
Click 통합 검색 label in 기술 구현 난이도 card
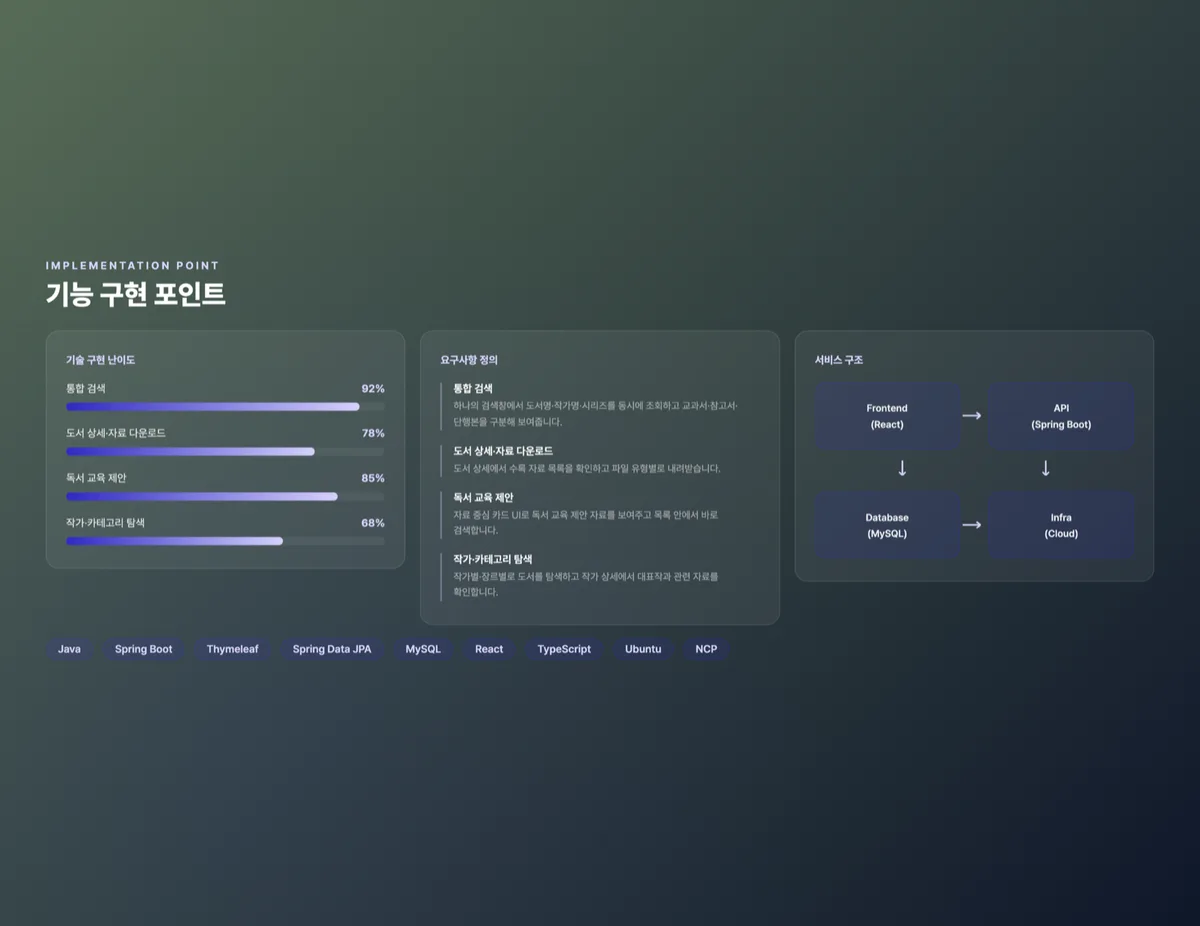click(86, 388)
